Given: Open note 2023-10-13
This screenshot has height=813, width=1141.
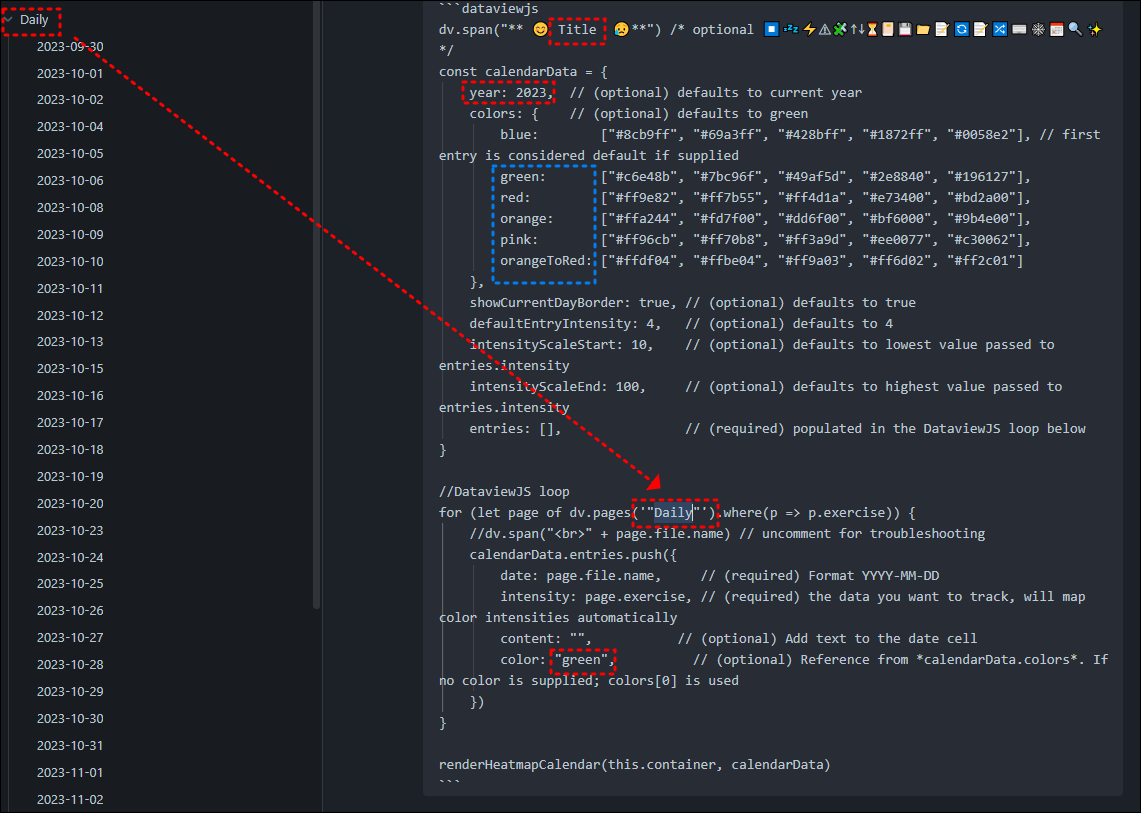Looking at the screenshot, I should click(70, 341).
